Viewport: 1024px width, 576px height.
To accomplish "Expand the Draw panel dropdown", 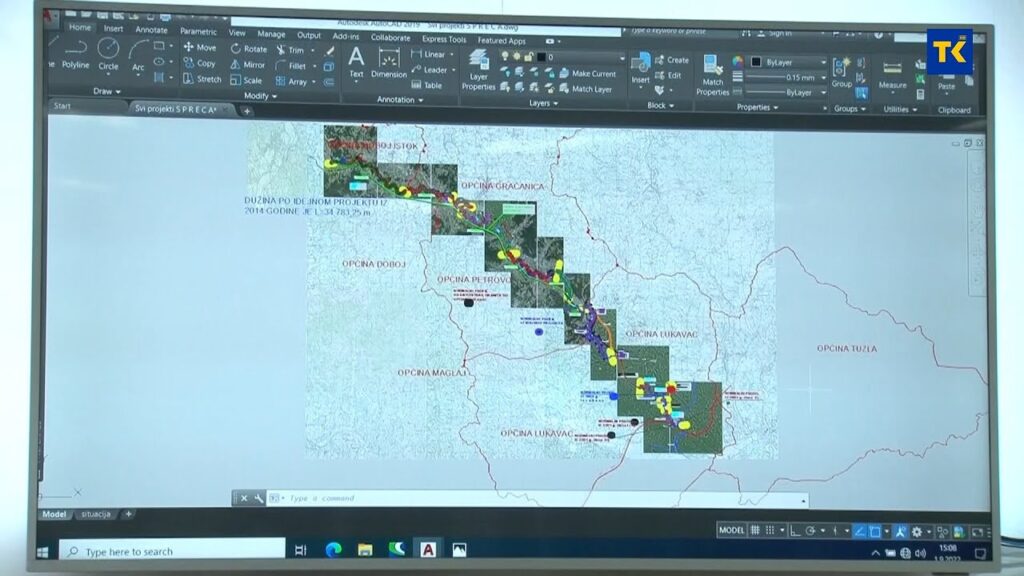I will coord(107,91).
